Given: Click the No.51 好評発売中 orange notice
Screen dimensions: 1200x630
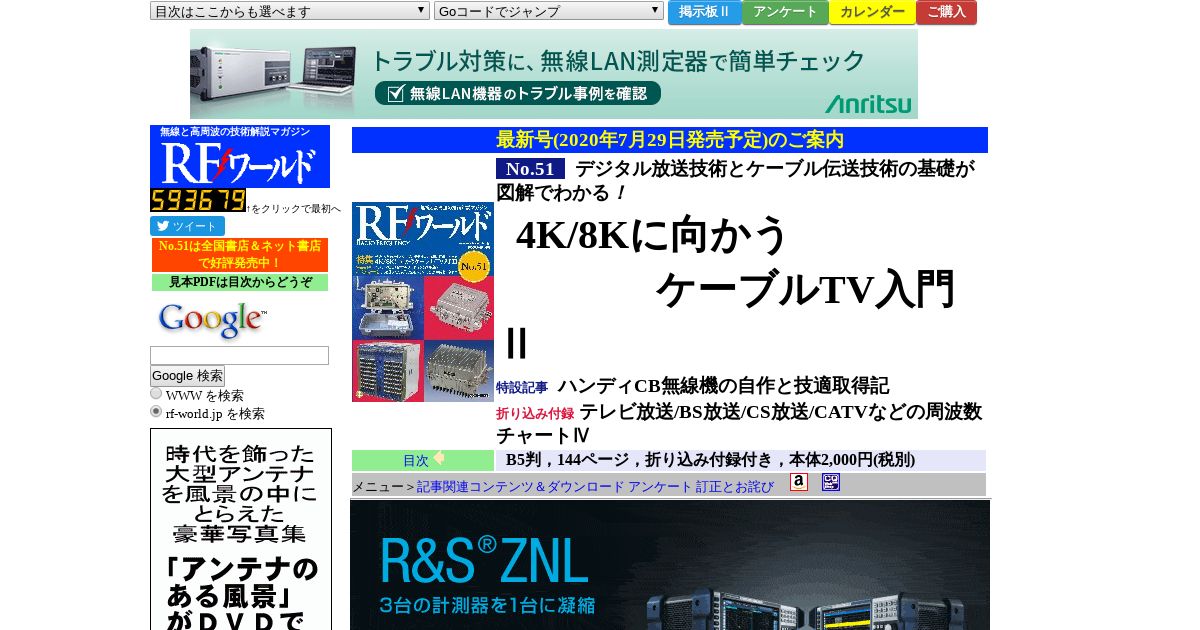Looking at the screenshot, I should click(x=240, y=254).
